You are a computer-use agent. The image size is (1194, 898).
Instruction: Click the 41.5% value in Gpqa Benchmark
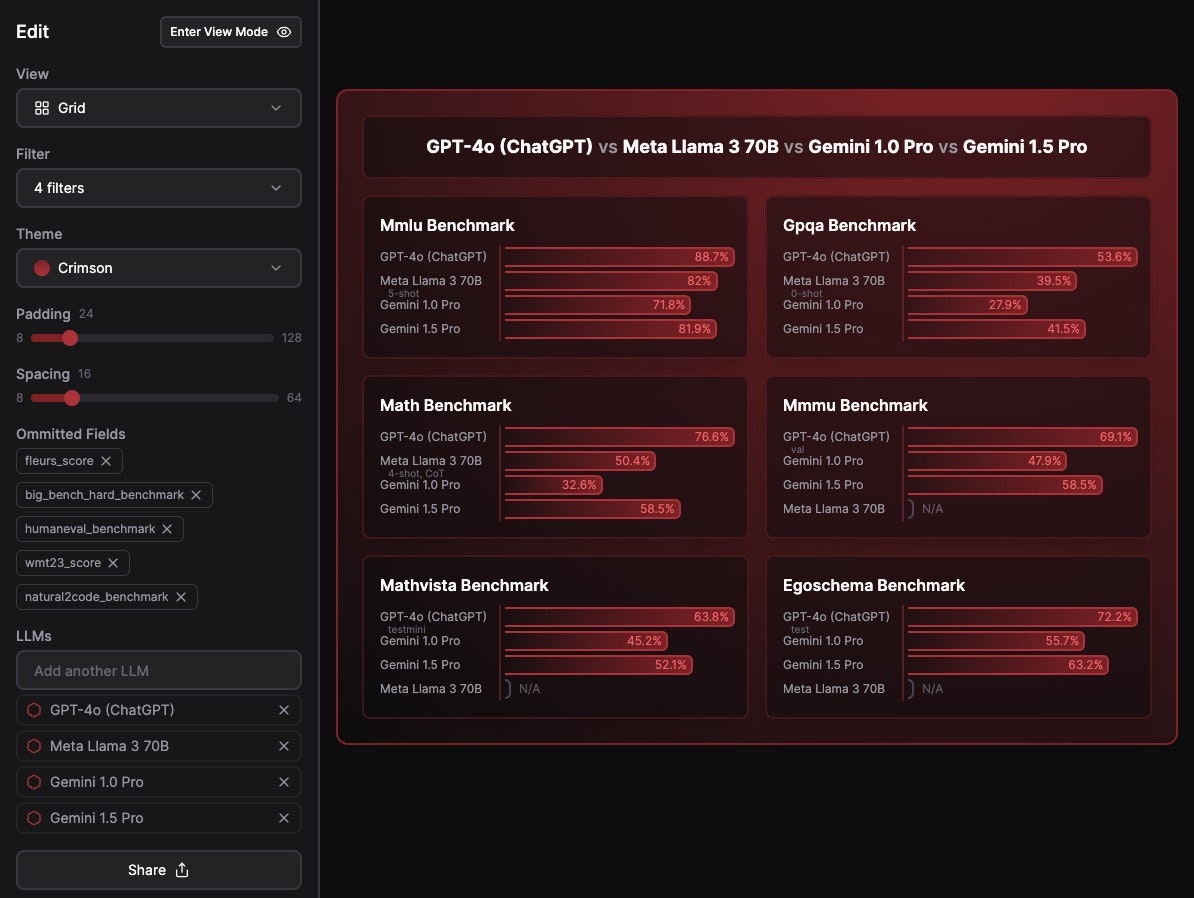1063,329
